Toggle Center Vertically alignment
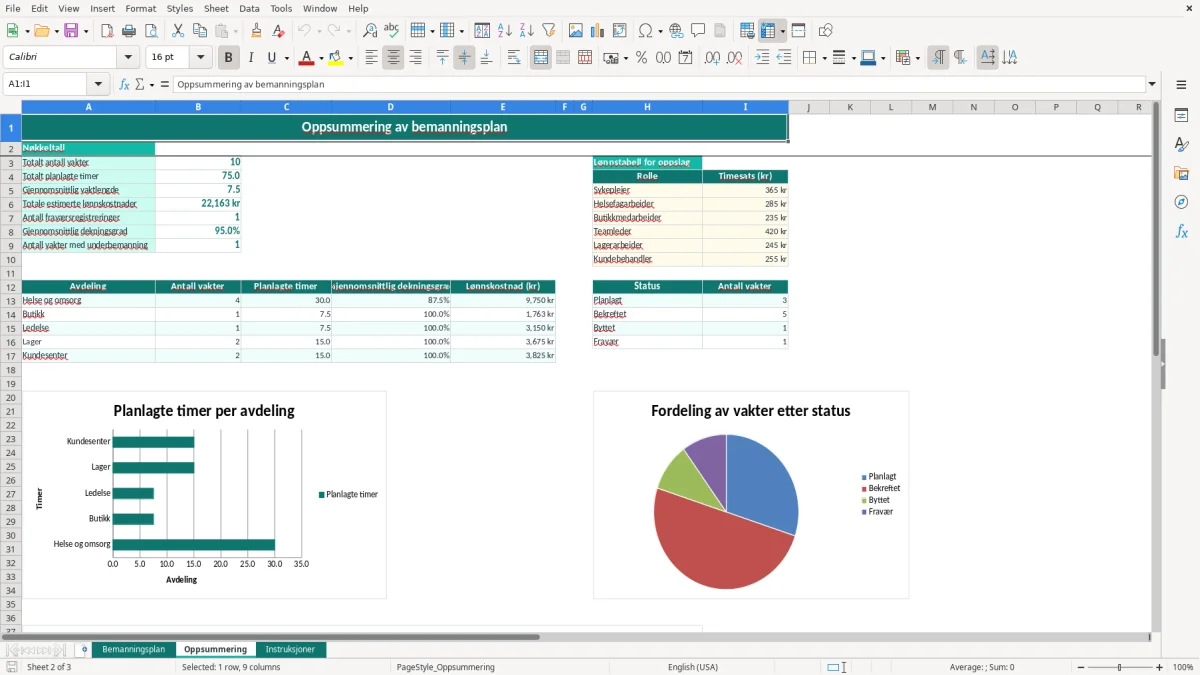1200x675 pixels. (464, 58)
